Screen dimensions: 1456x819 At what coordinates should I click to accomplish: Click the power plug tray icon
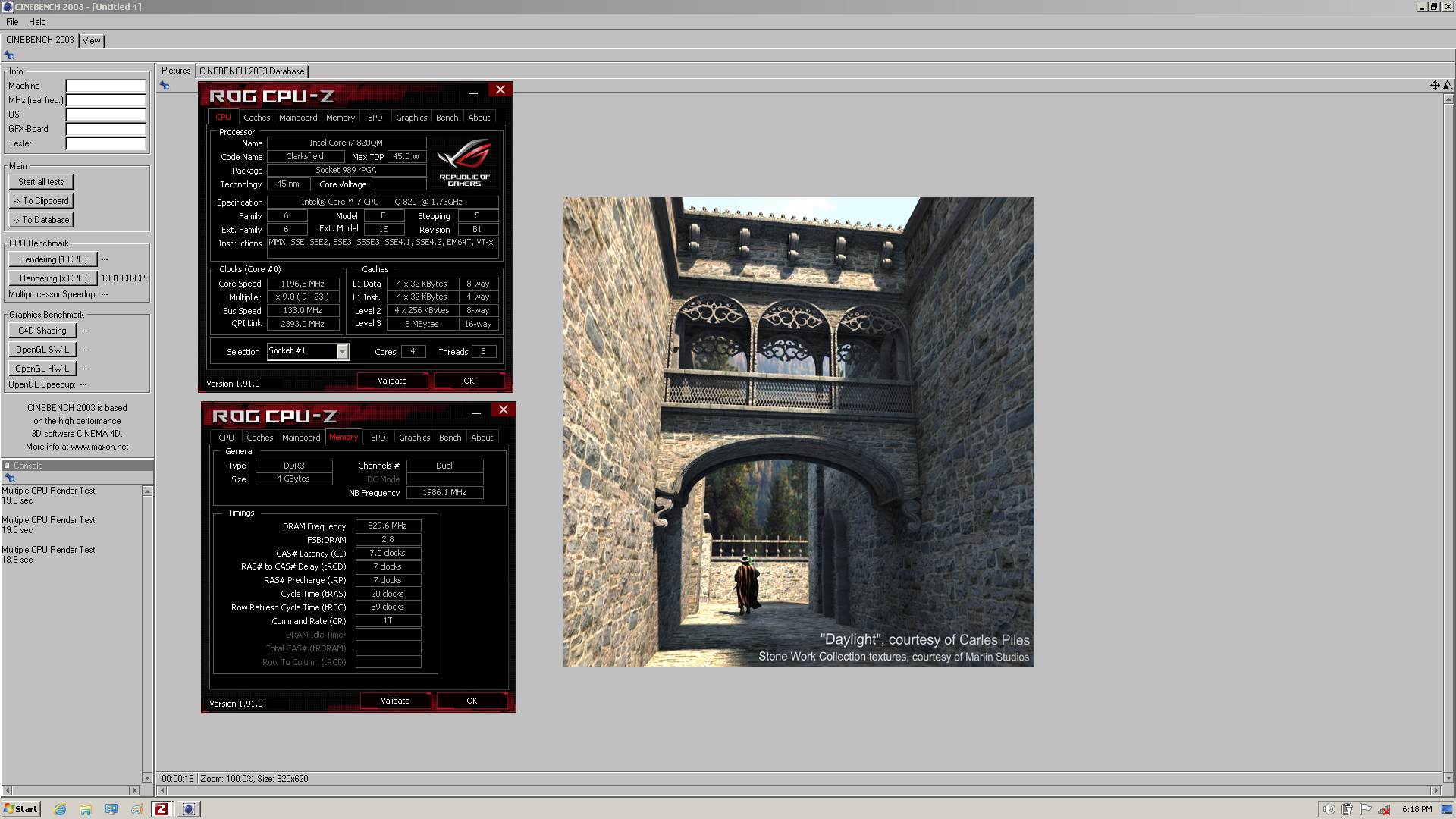pyautogui.click(x=1347, y=809)
